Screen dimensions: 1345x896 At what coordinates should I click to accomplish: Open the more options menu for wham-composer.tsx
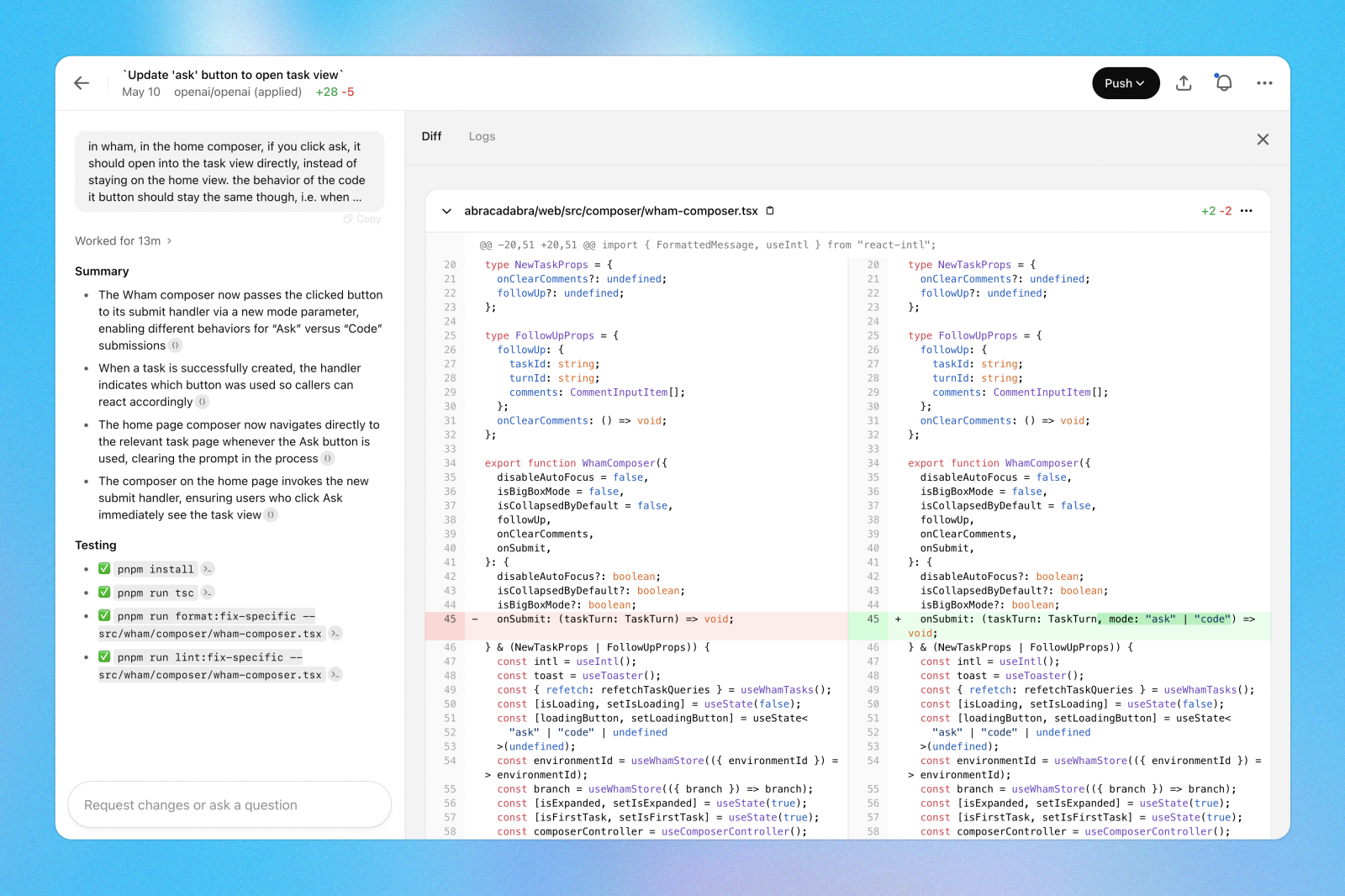pyautogui.click(x=1247, y=211)
